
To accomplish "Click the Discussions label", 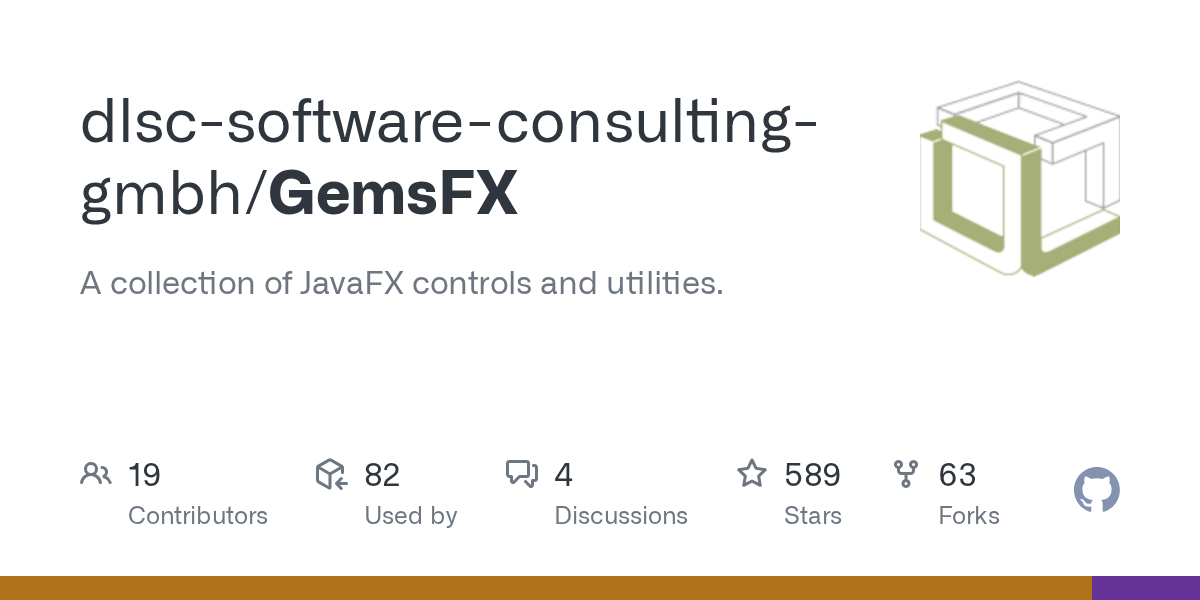I will [621, 516].
